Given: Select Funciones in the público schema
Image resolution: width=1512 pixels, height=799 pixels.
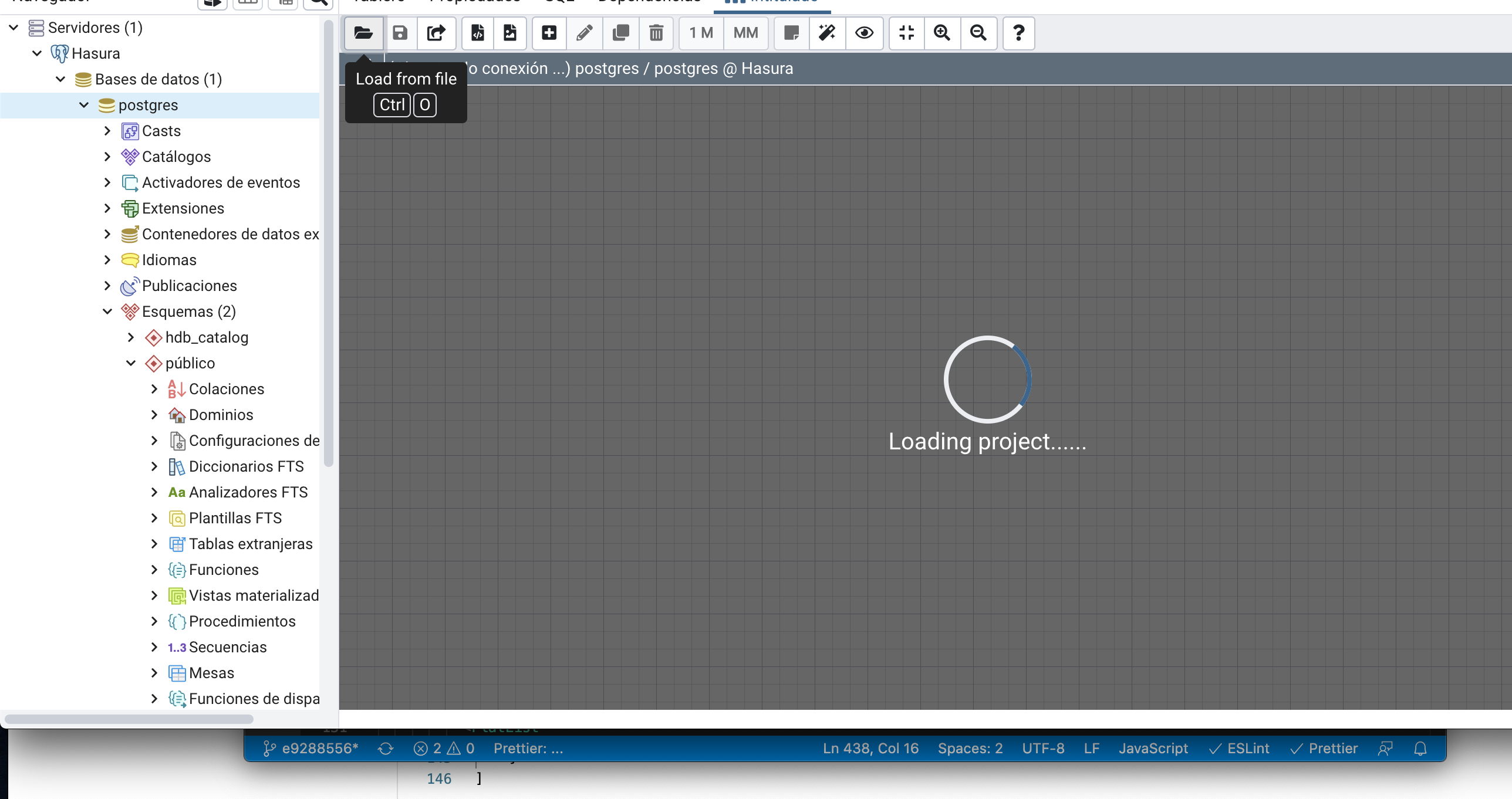Looking at the screenshot, I should tap(223, 570).
